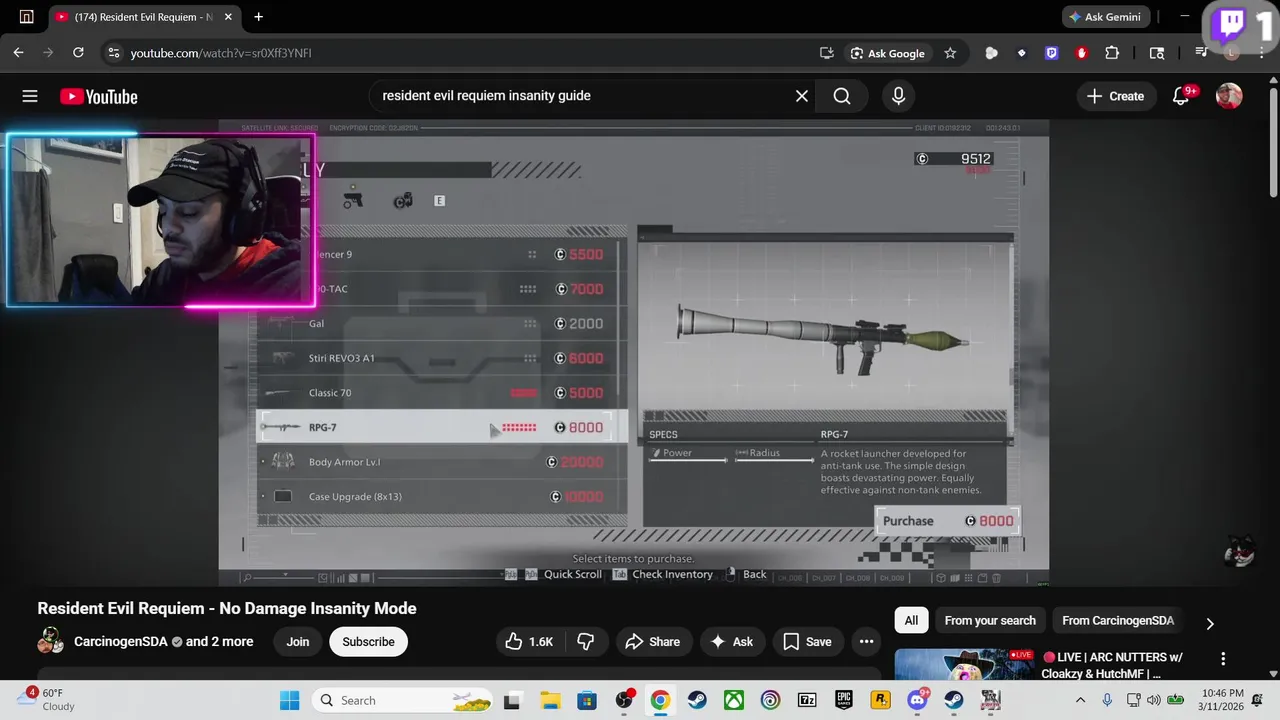This screenshot has width=1280, height=720.
Task: Click the Ask button under the video
Action: [x=732, y=642]
